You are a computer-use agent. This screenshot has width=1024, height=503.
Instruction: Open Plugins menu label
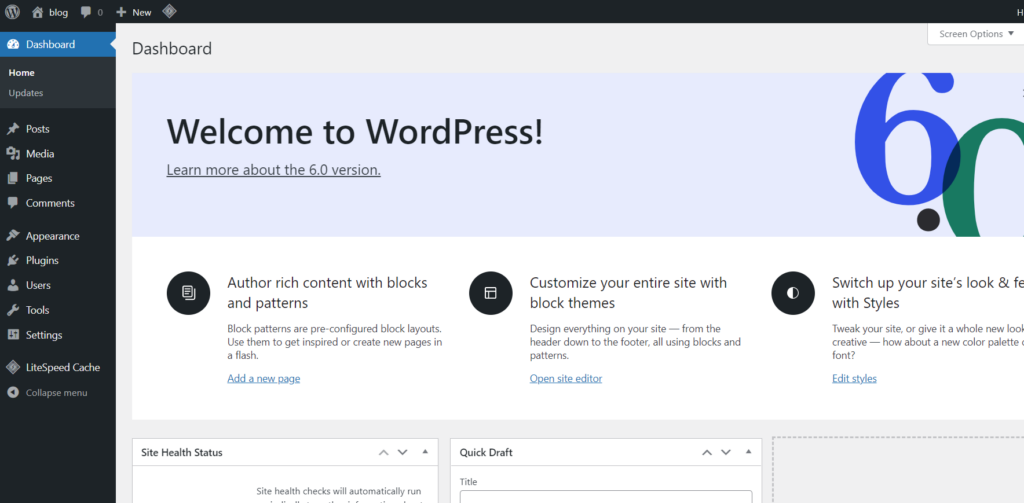click(x=42, y=261)
